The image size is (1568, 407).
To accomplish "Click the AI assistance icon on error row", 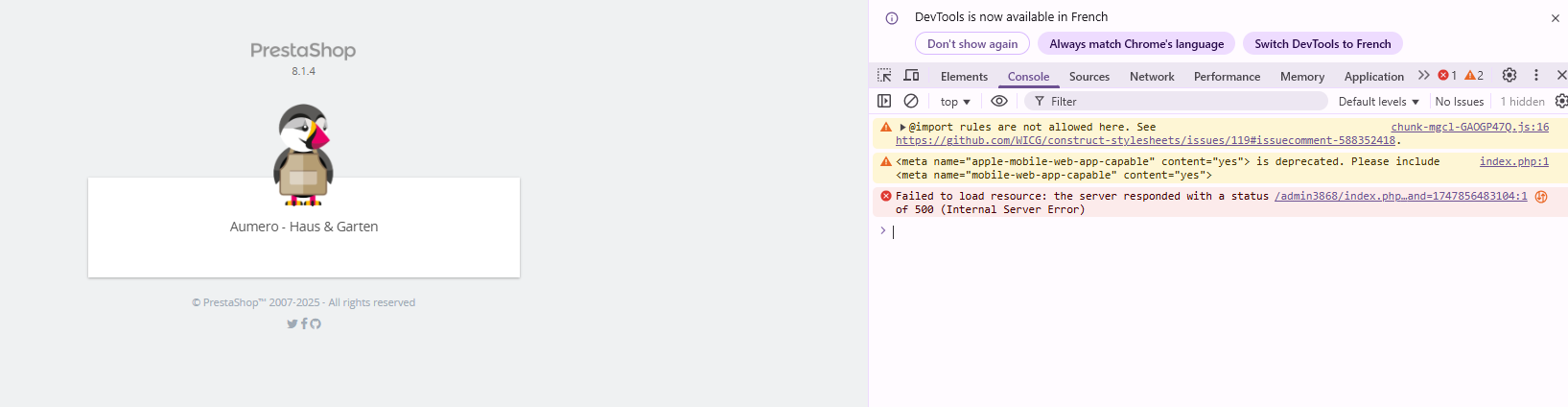I will coord(1541,196).
